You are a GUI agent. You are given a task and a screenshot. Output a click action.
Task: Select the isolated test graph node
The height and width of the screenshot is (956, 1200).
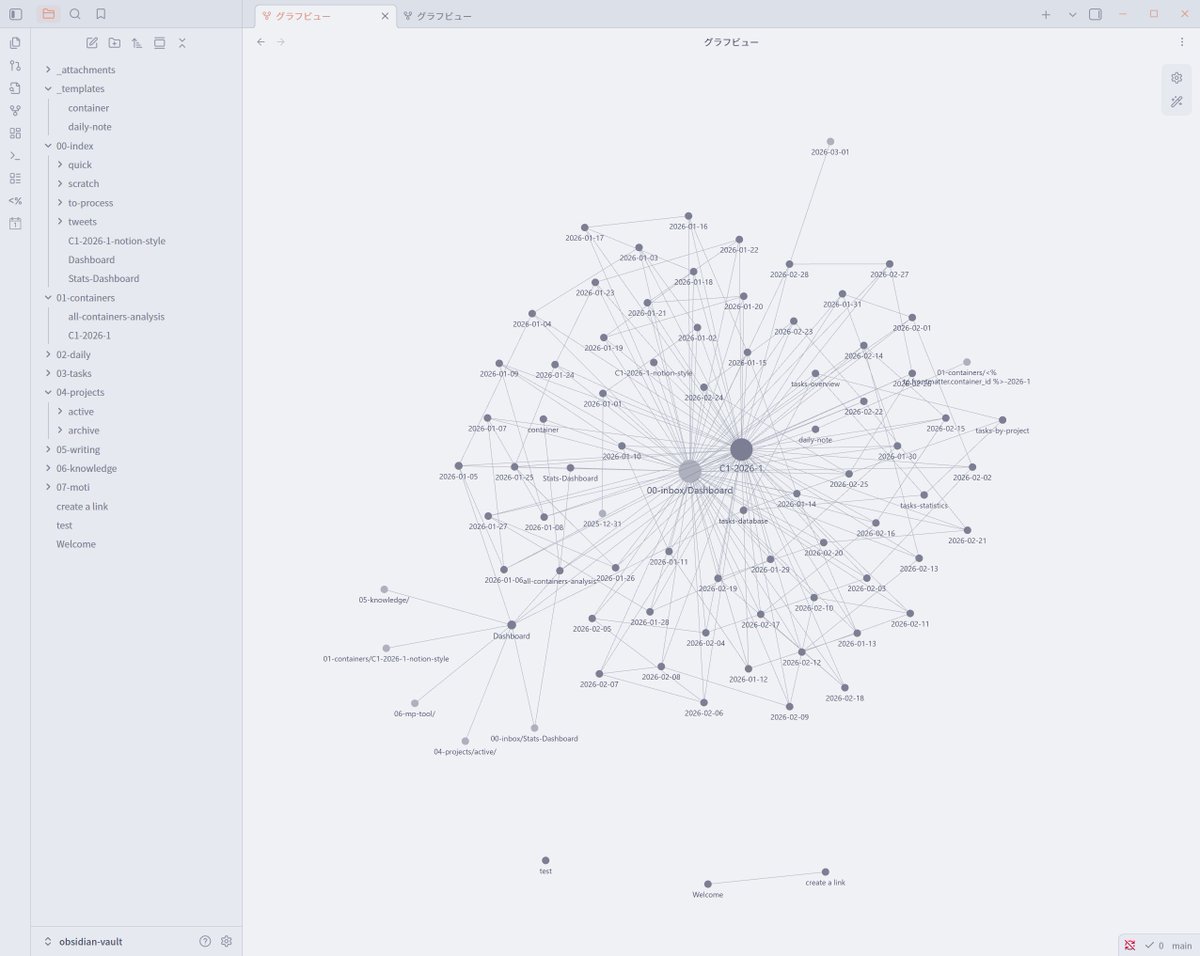coord(545,860)
